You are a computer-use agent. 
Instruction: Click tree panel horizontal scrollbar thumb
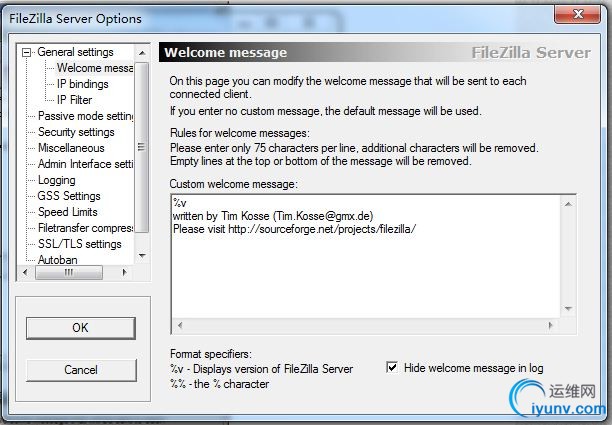(x=69, y=272)
